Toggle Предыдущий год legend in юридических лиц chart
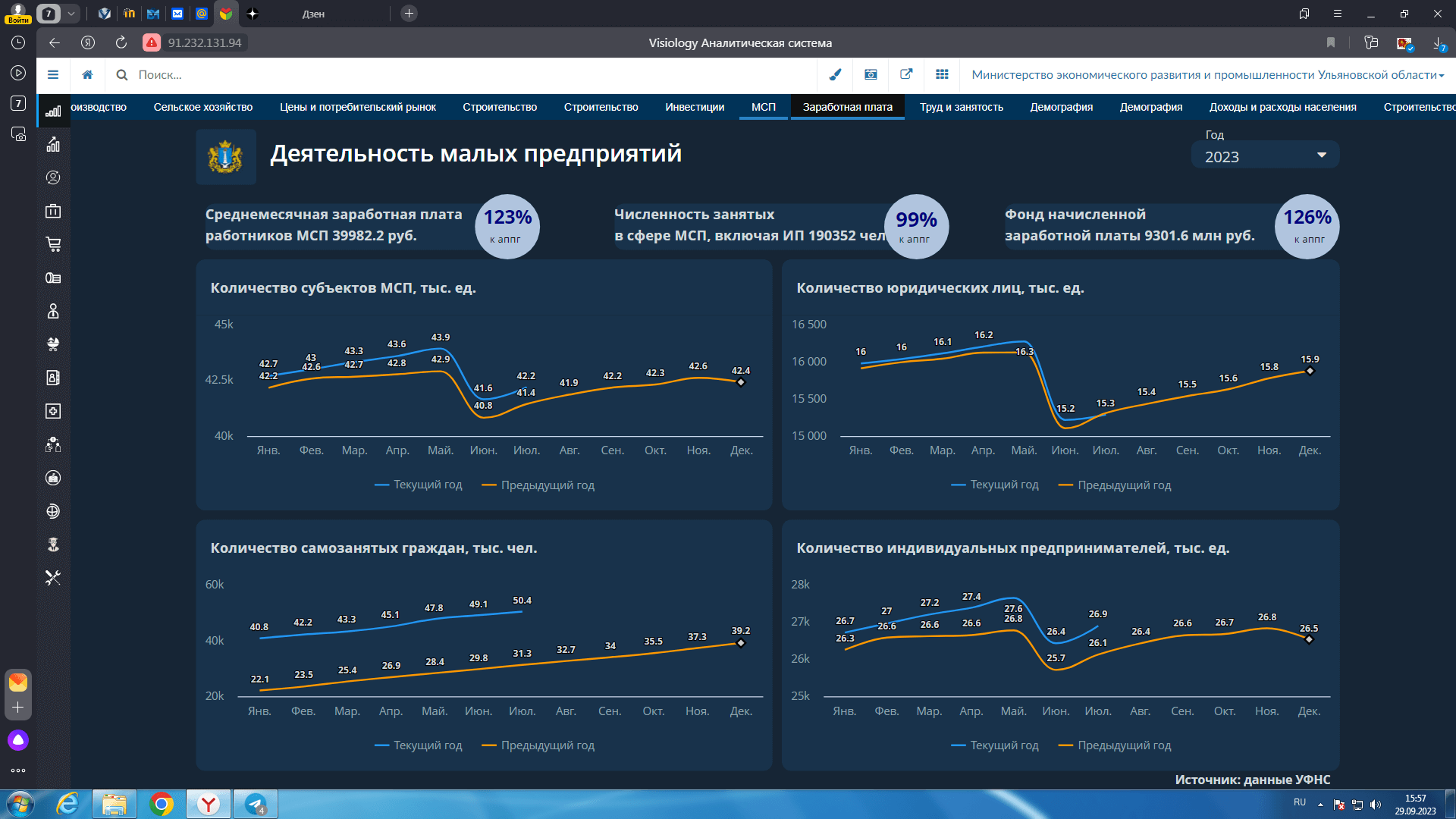The height and width of the screenshot is (819, 1456). click(x=1115, y=485)
